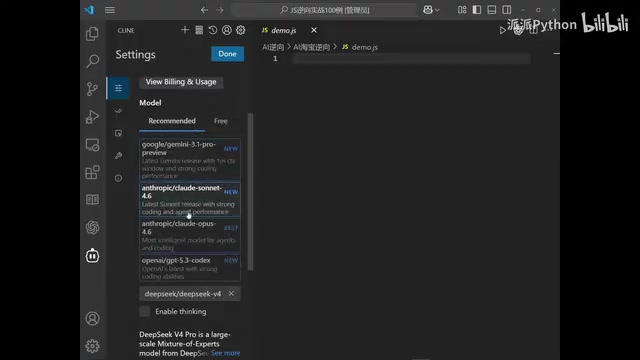The width and height of the screenshot is (640, 360).
Task: Toggle primary side bar visibility
Action: pos(477,10)
